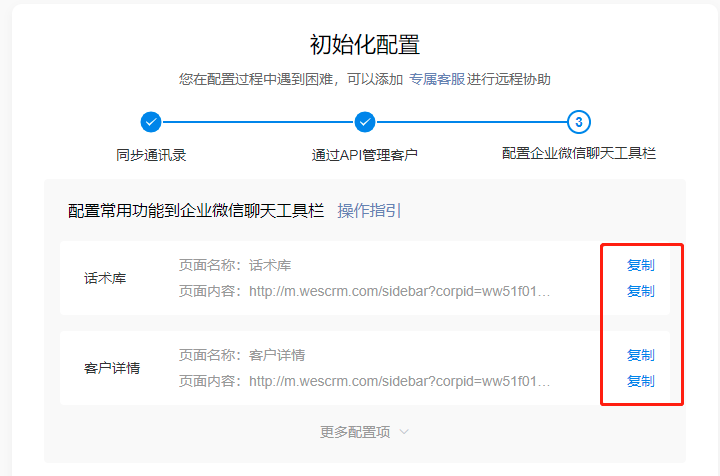Click the step 2 checkmark circle icon
The image size is (720, 476).
[365, 122]
